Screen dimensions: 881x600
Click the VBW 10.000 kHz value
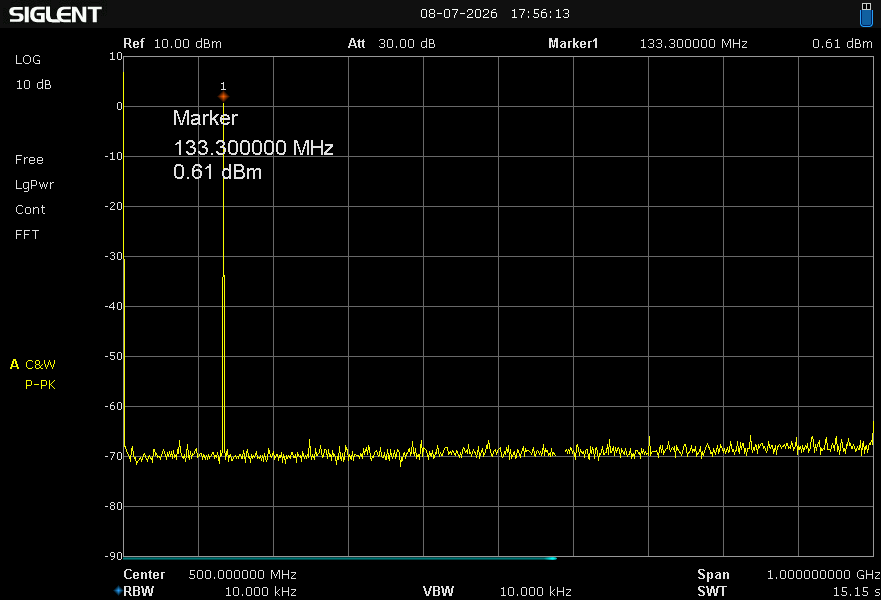point(535,592)
